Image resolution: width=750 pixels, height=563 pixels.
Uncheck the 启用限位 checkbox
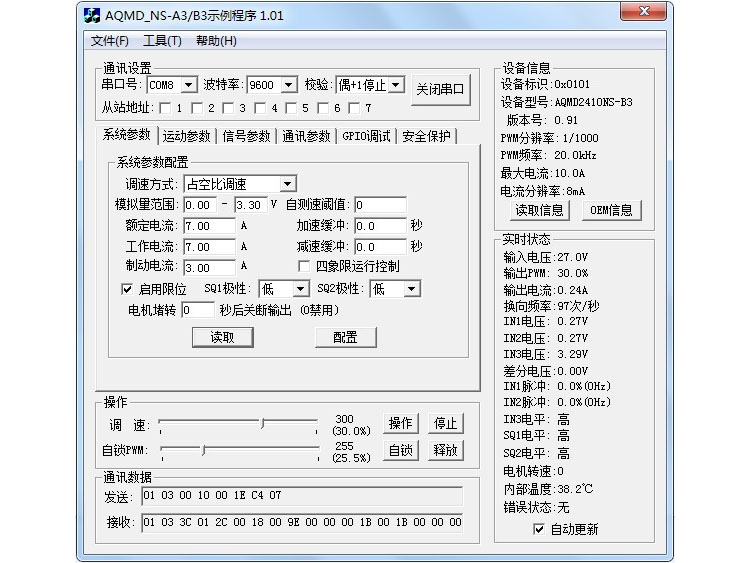[127, 289]
